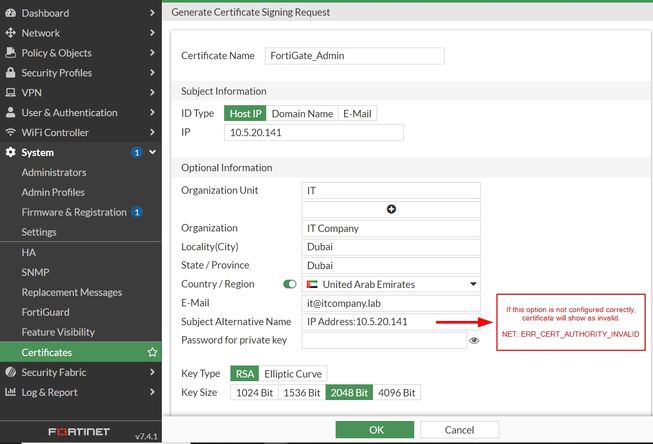This screenshot has height=444, width=653.
Task: Click the Fortinet logo
Action: point(79,432)
